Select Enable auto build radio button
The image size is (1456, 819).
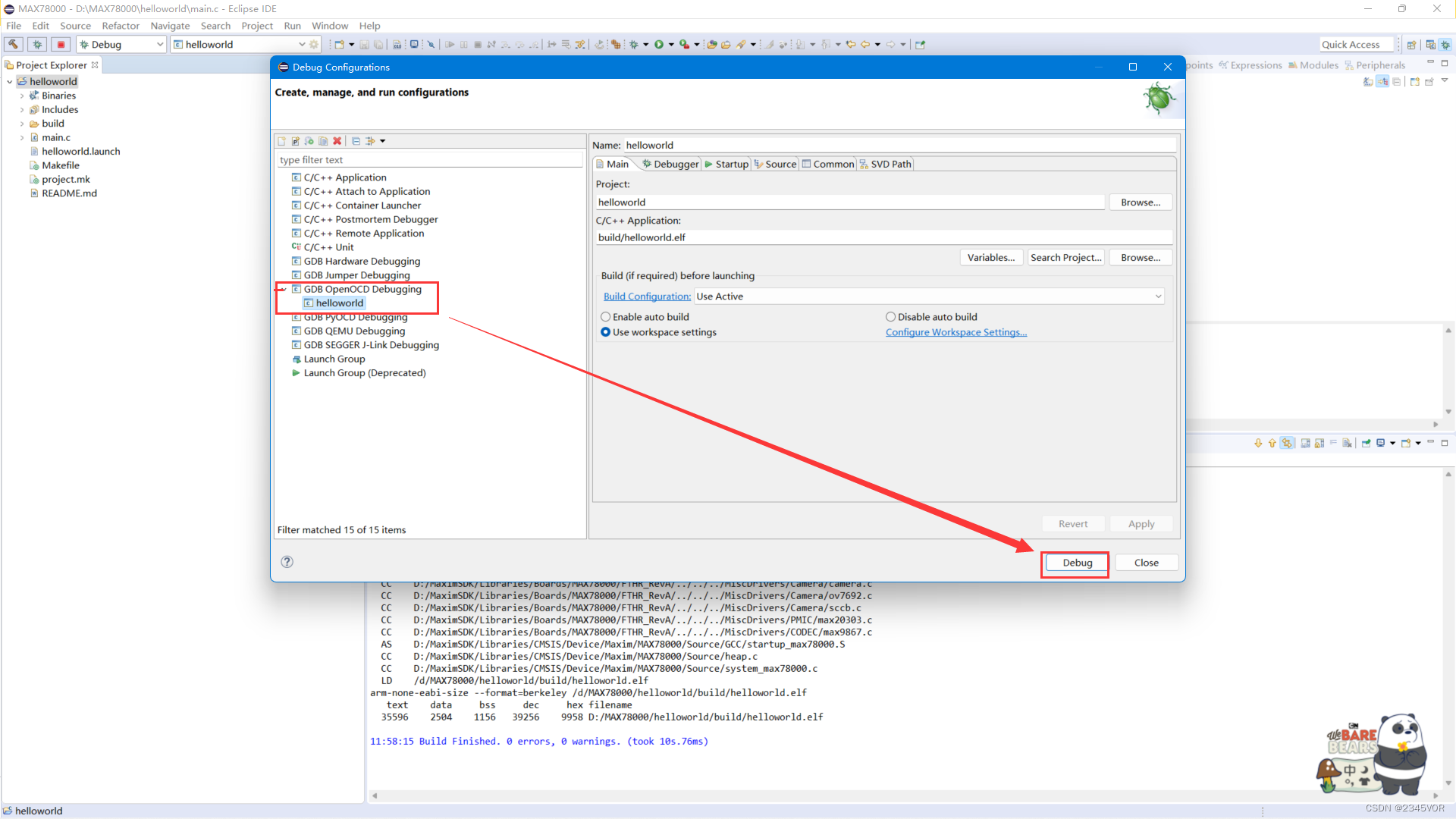(x=606, y=317)
